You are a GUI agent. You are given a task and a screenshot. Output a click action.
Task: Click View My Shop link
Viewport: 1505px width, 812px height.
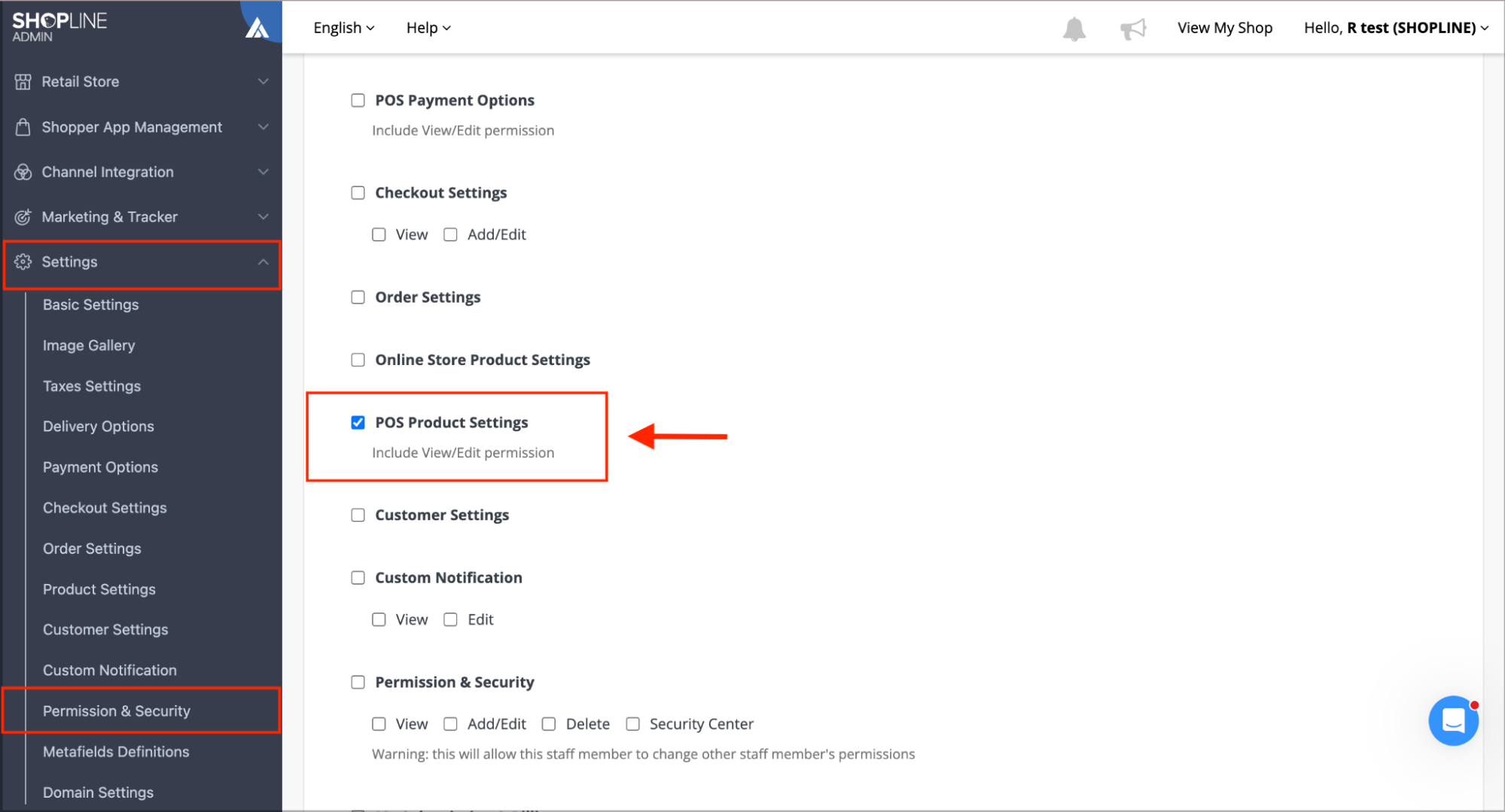coord(1225,28)
